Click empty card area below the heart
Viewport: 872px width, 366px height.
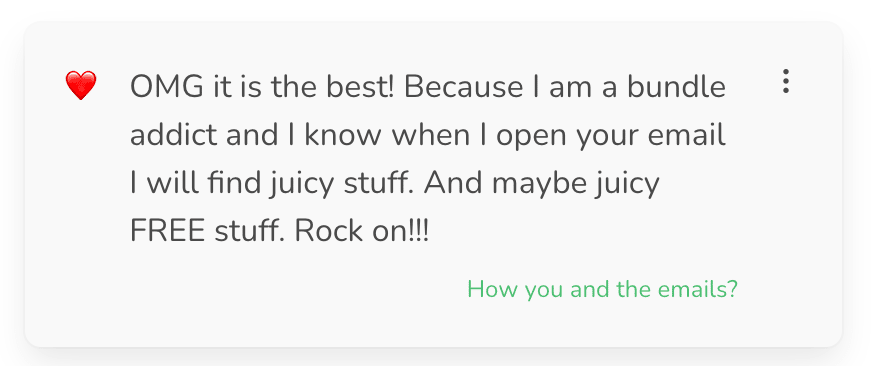[81, 222]
